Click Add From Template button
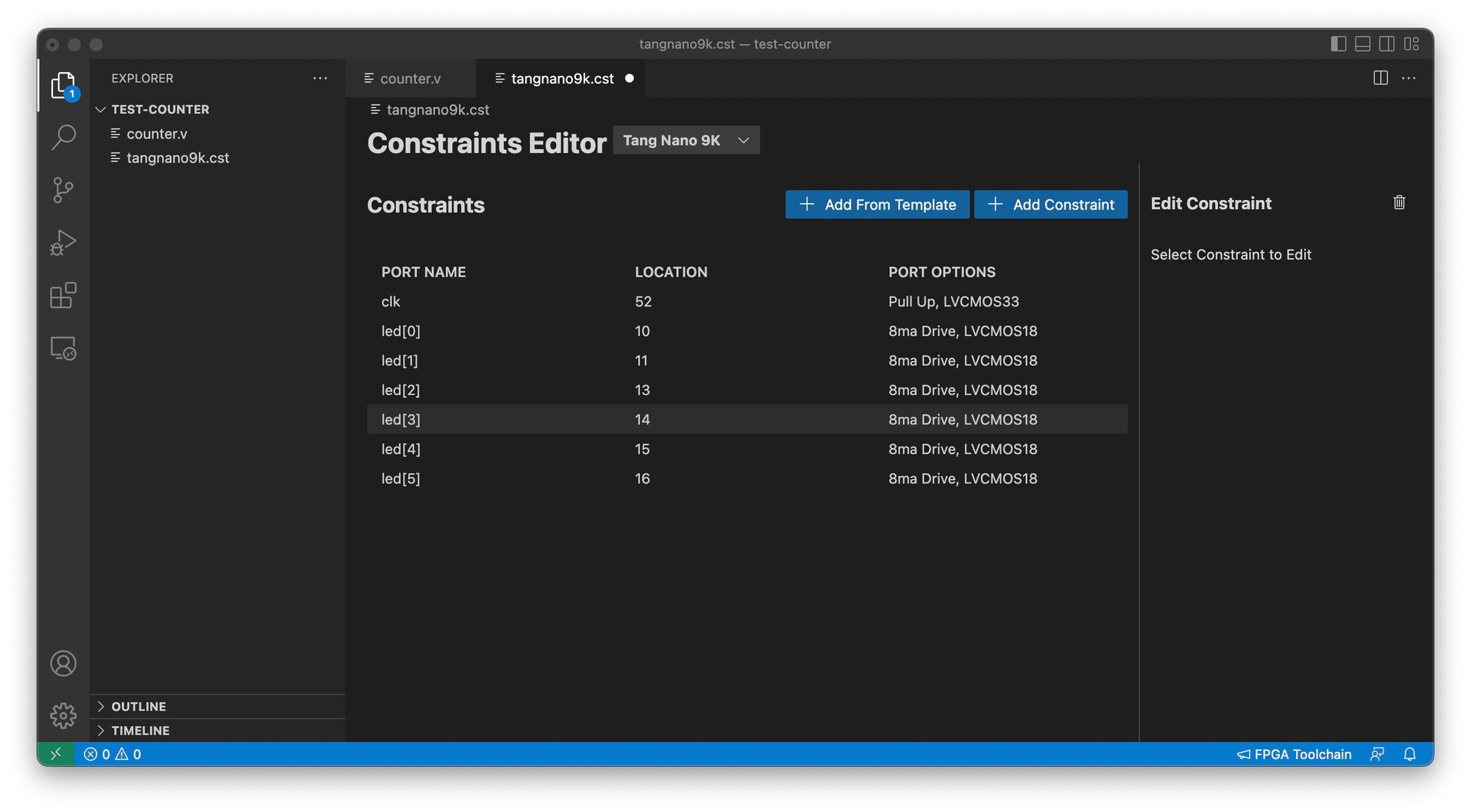Image resolution: width=1471 pixels, height=812 pixels. tap(877, 204)
